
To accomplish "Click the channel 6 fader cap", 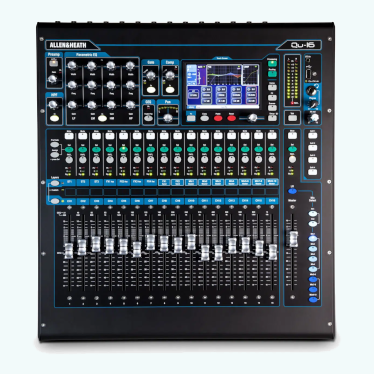I will click(137, 250).
